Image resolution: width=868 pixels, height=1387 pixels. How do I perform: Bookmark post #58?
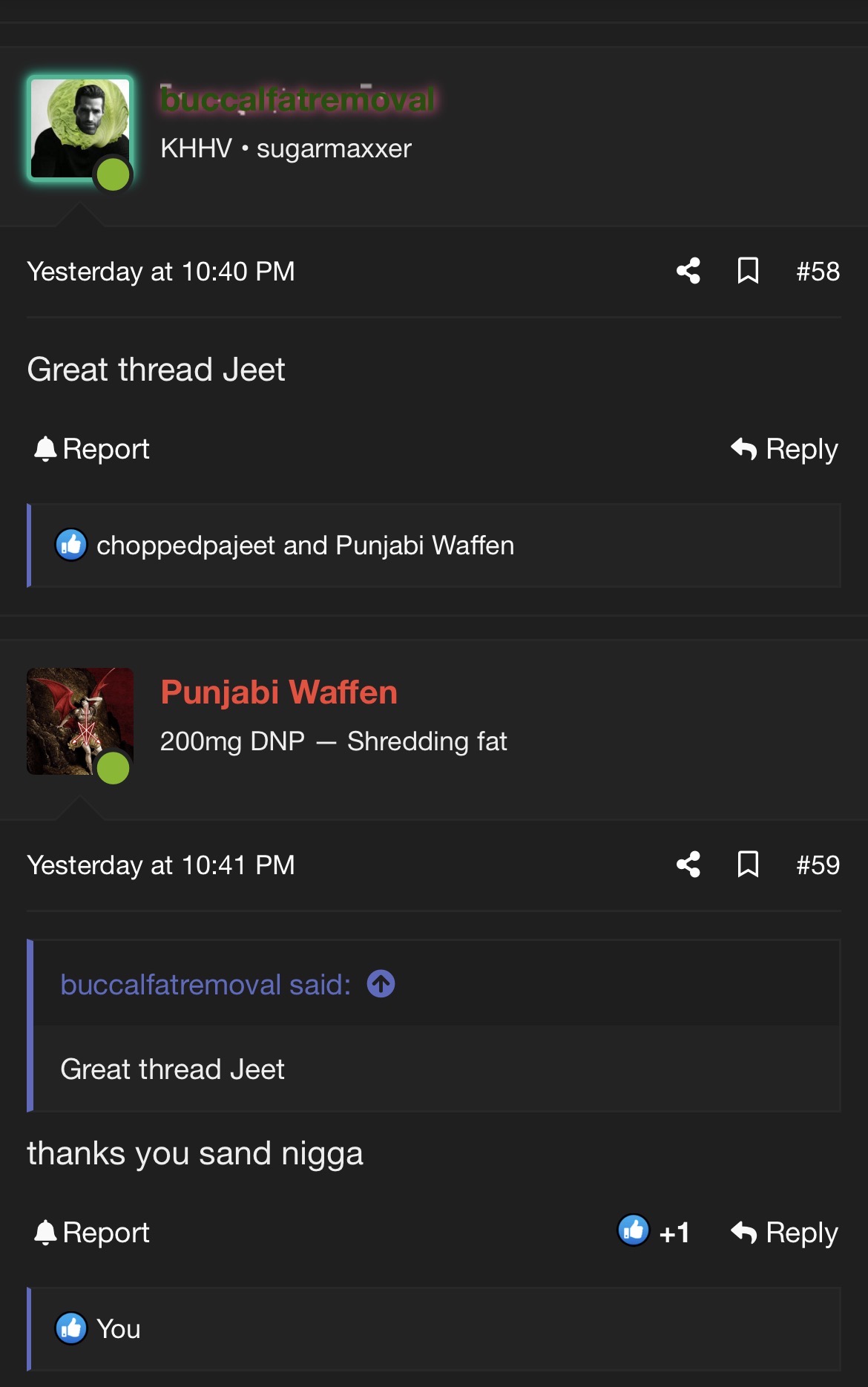pos(748,271)
